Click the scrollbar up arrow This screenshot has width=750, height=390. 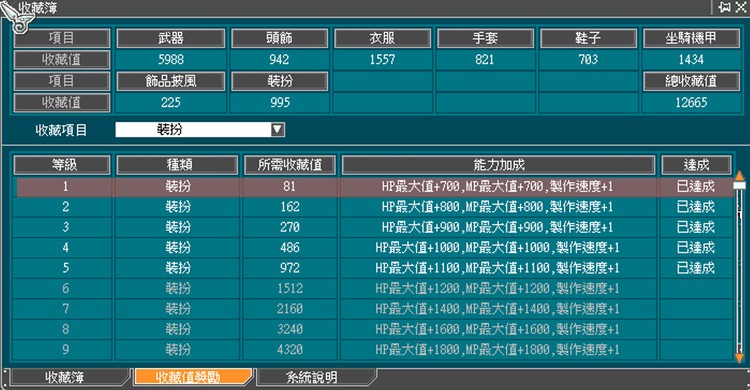point(739,175)
